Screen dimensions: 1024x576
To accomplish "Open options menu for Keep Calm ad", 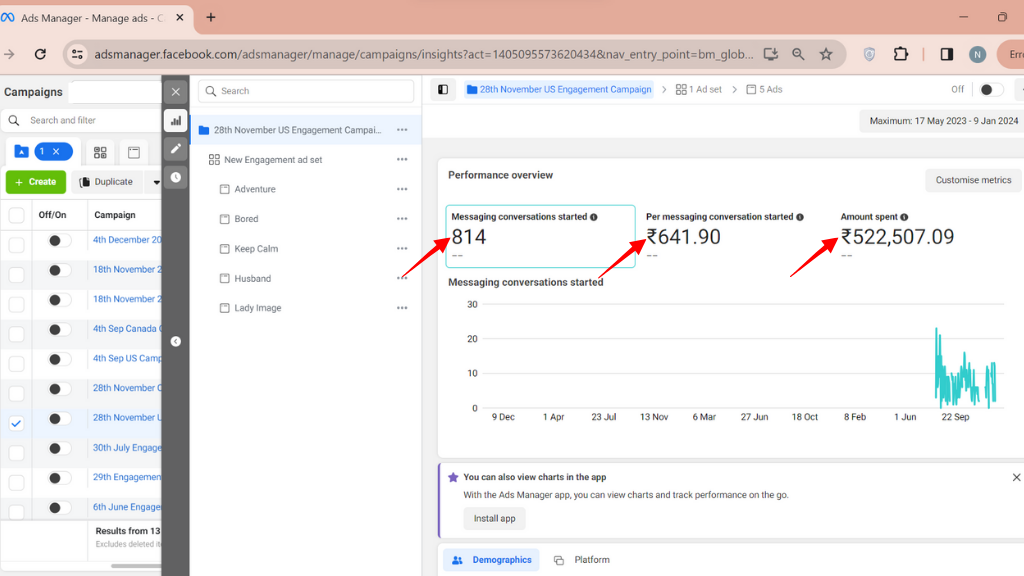I will click(x=402, y=248).
